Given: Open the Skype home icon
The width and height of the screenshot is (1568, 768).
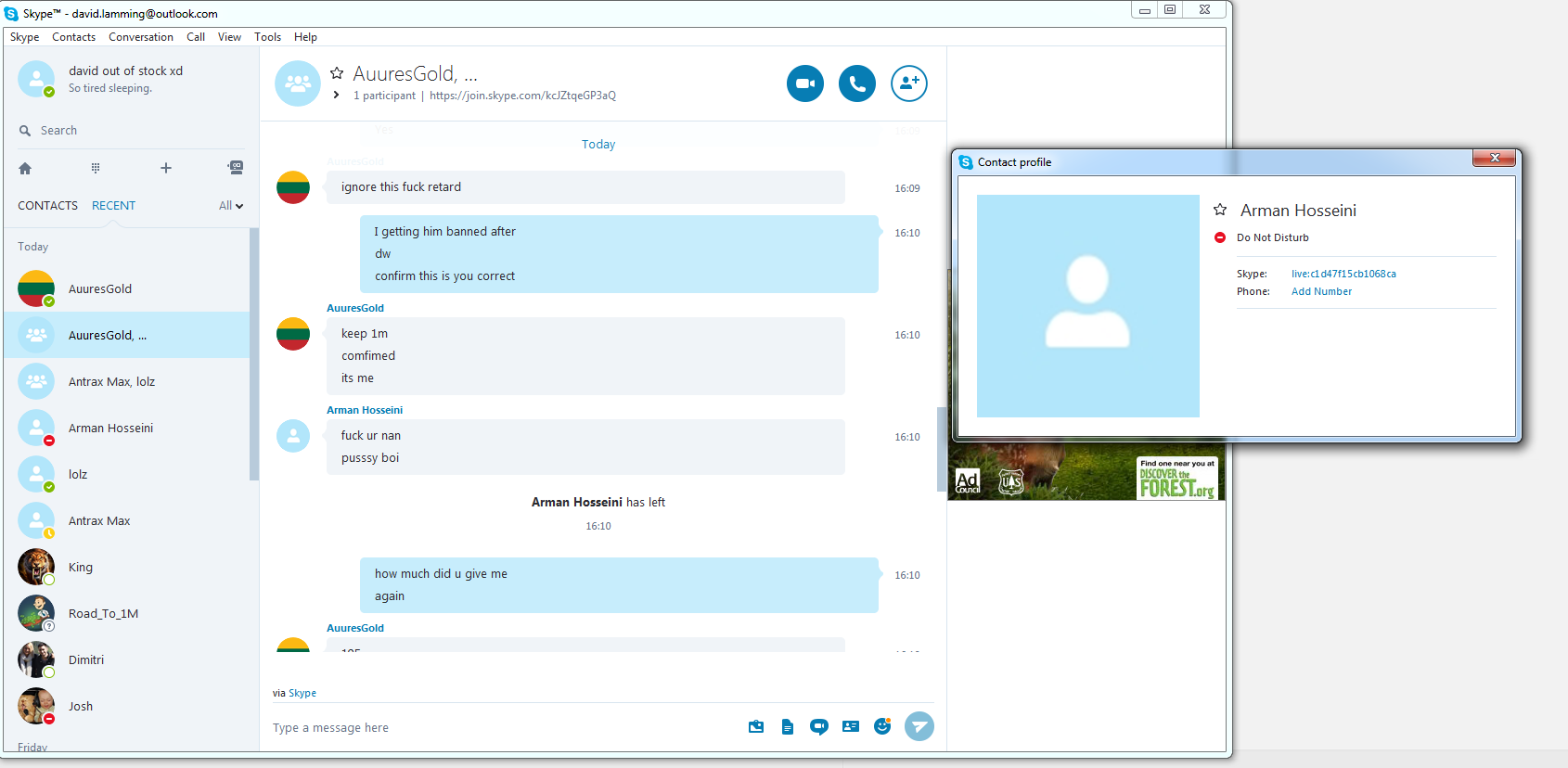Looking at the screenshot, I should click(x=25, y=168).
